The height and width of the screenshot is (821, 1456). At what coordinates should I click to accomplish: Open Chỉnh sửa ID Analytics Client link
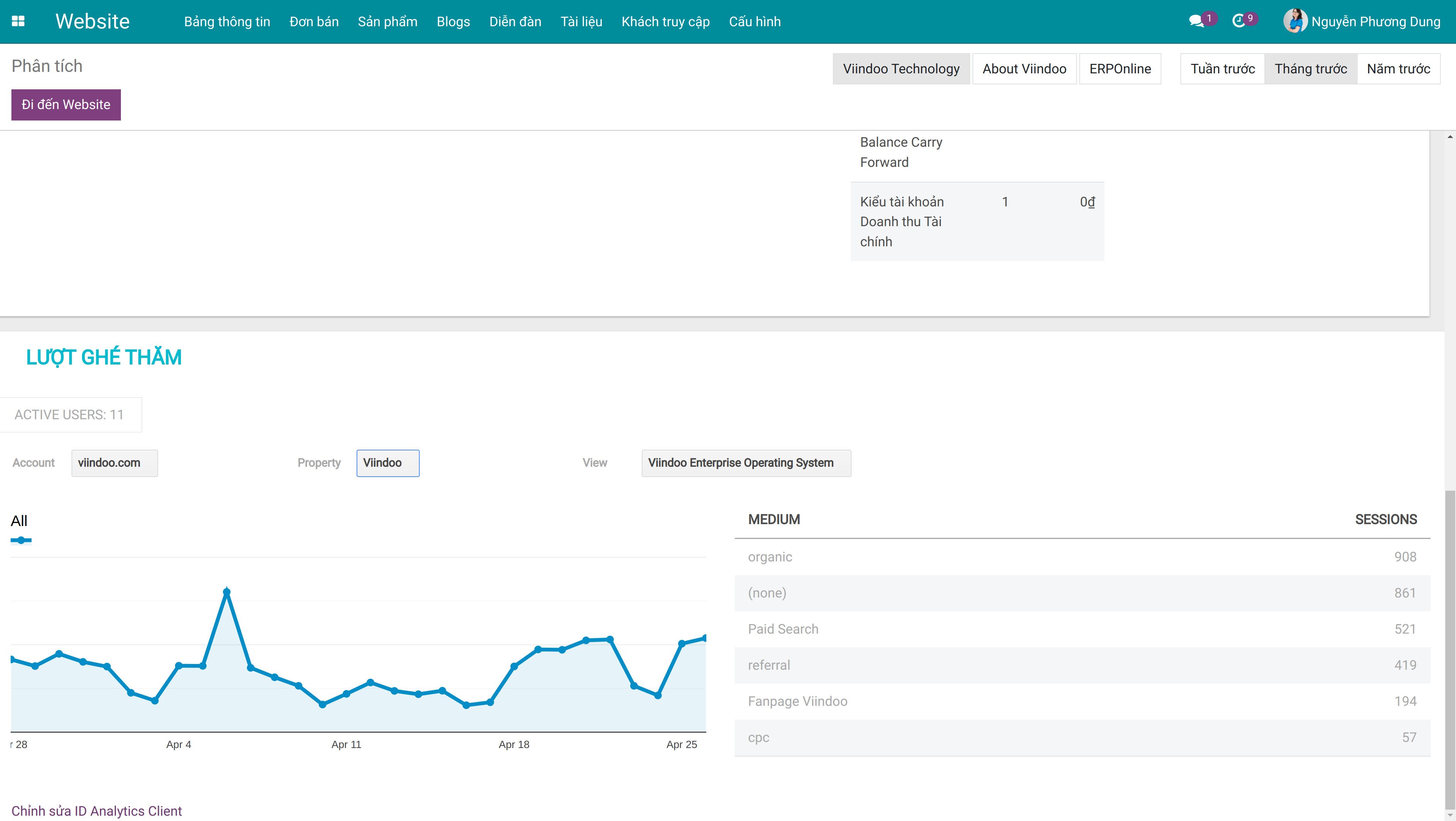[x=97, y=811]
